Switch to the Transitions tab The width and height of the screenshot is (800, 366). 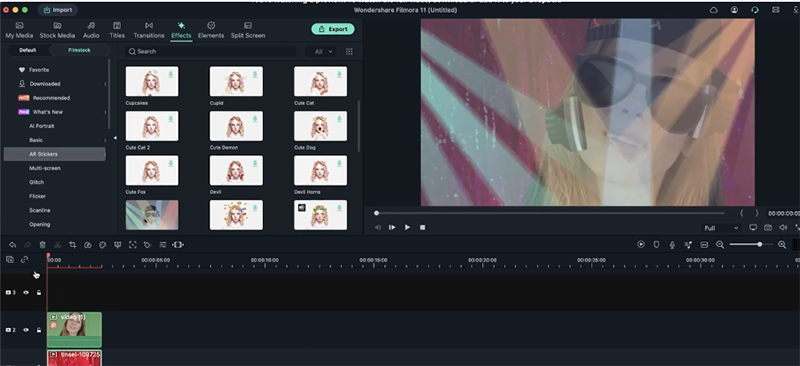point(149,31)
